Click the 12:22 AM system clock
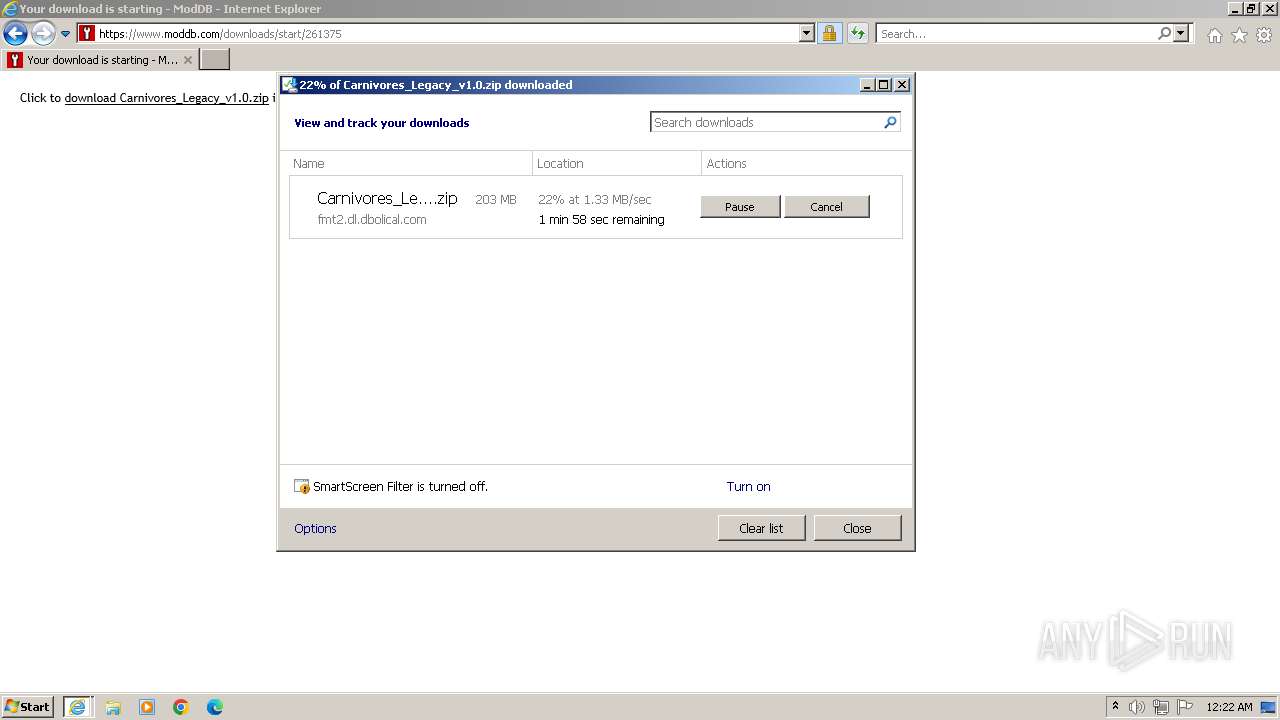This screenshot has height=720, width=1280. pos(1229,707)
